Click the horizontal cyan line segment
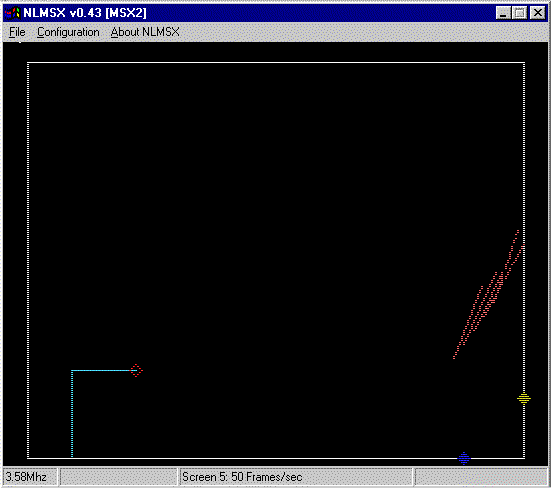 point(101,370)
